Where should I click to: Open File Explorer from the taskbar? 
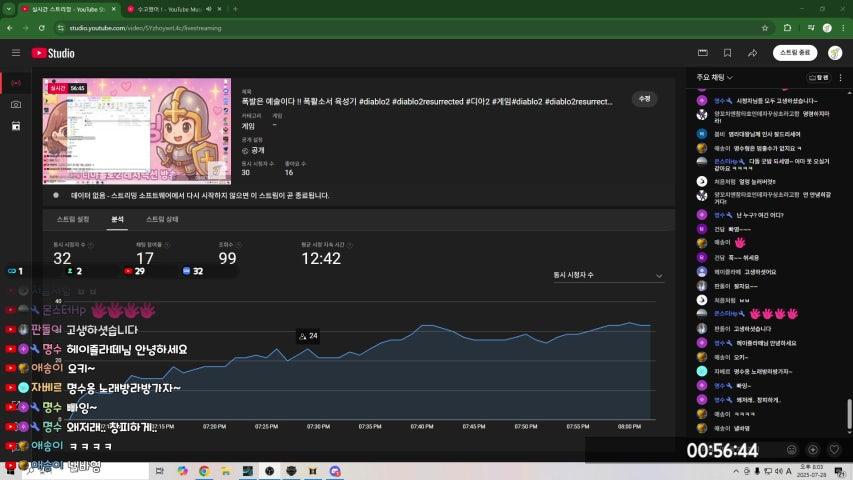click(x=226, y=471)
